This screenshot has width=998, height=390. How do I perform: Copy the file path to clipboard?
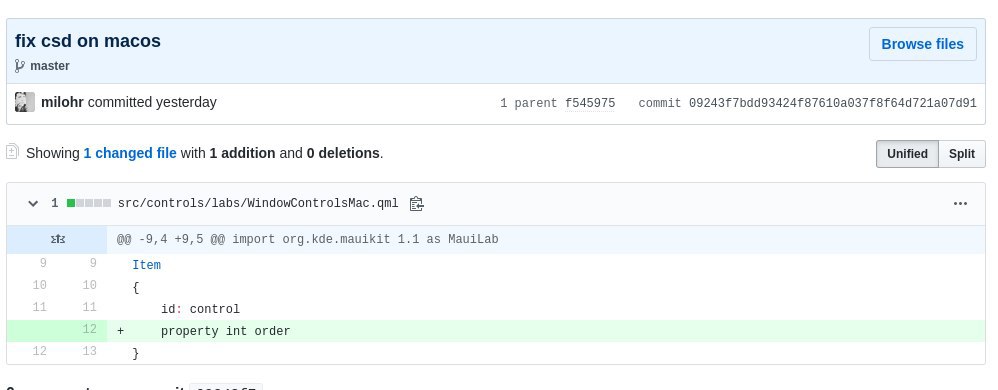tap(416, 204)
